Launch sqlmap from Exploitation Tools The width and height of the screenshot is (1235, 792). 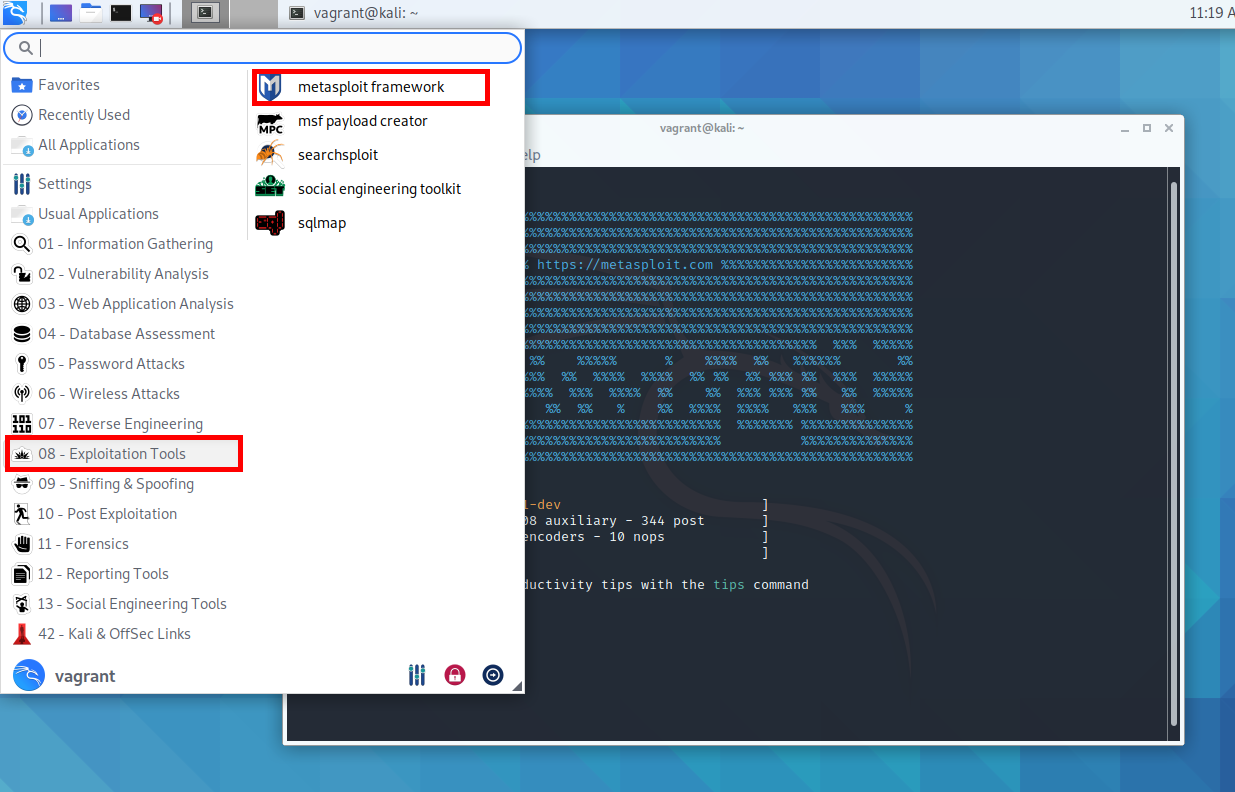[320, 222]
